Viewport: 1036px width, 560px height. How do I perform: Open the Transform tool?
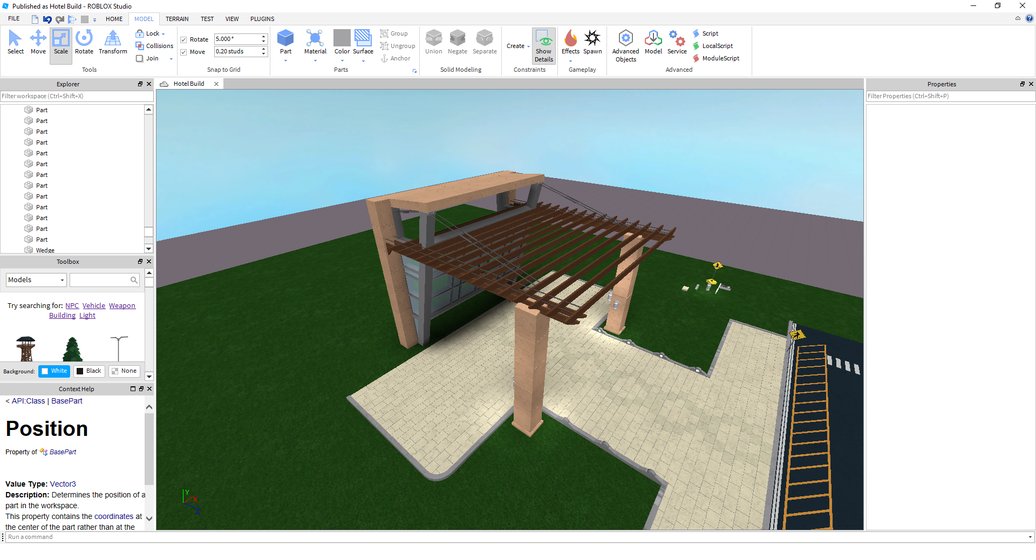(x=113, y=42)
